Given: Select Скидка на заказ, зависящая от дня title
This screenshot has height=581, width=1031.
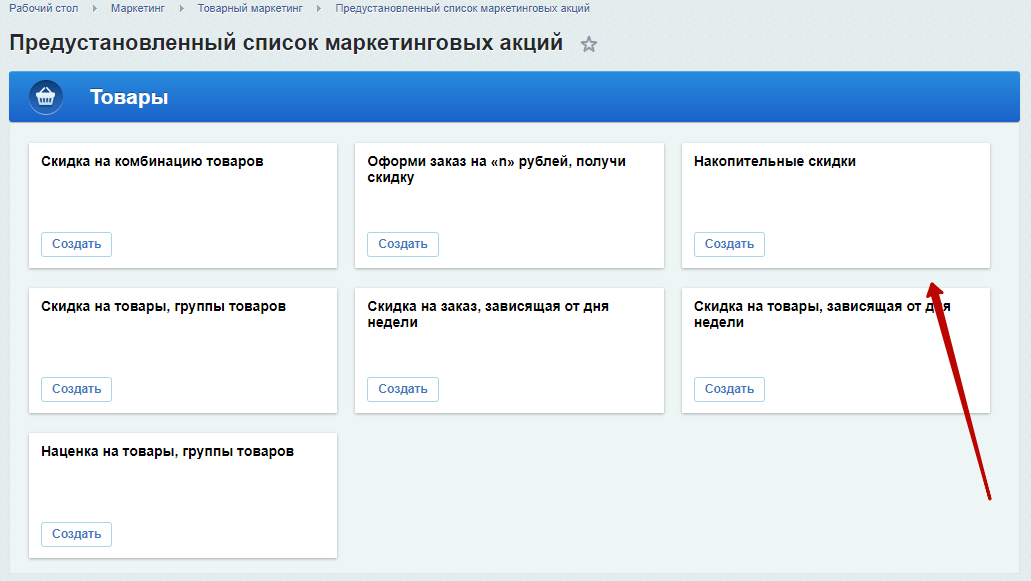Looking at the screenshot, I should click(x=488, y=314).
